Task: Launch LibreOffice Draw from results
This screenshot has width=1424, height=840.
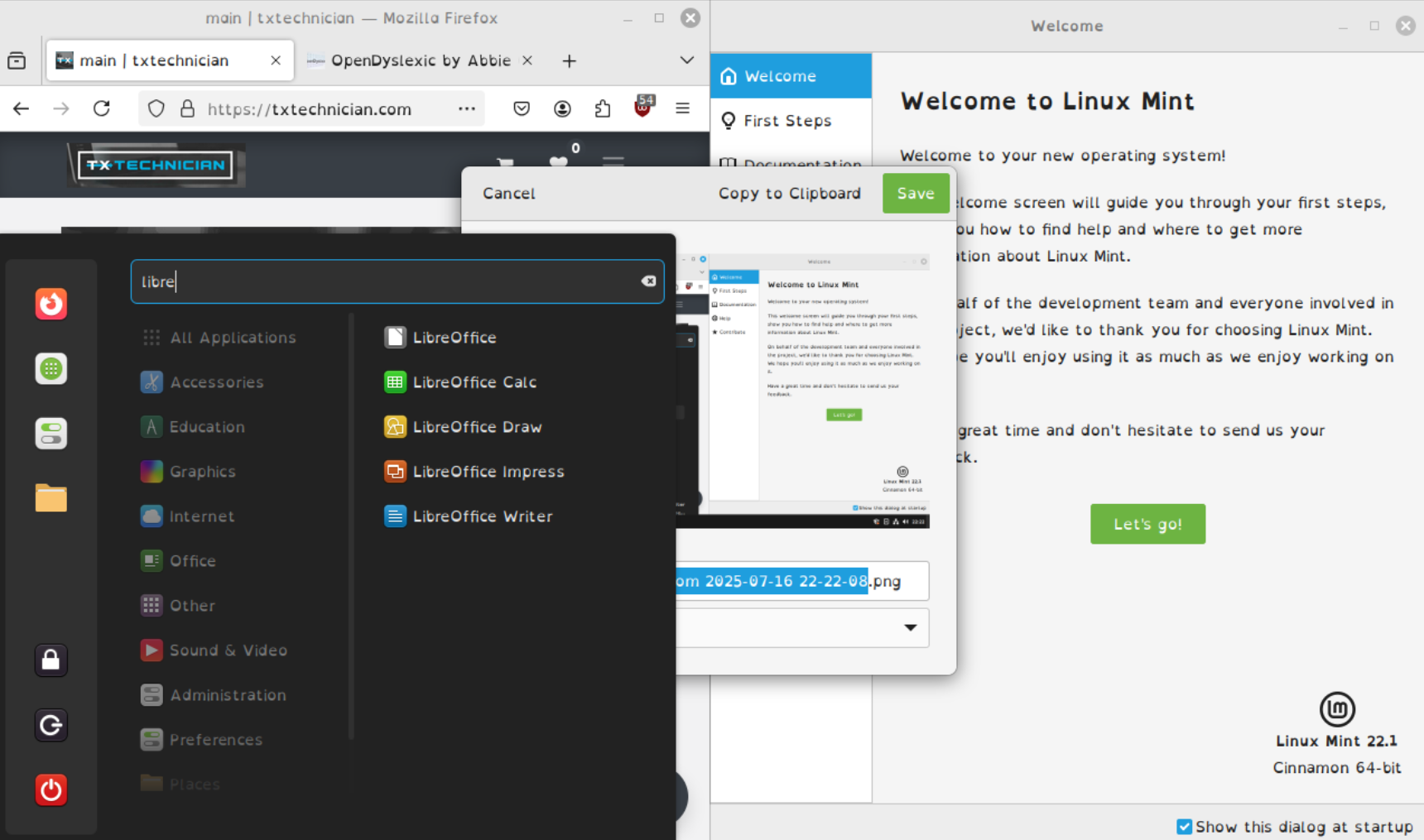Action: pyautogui.click(x=463, y=427)
